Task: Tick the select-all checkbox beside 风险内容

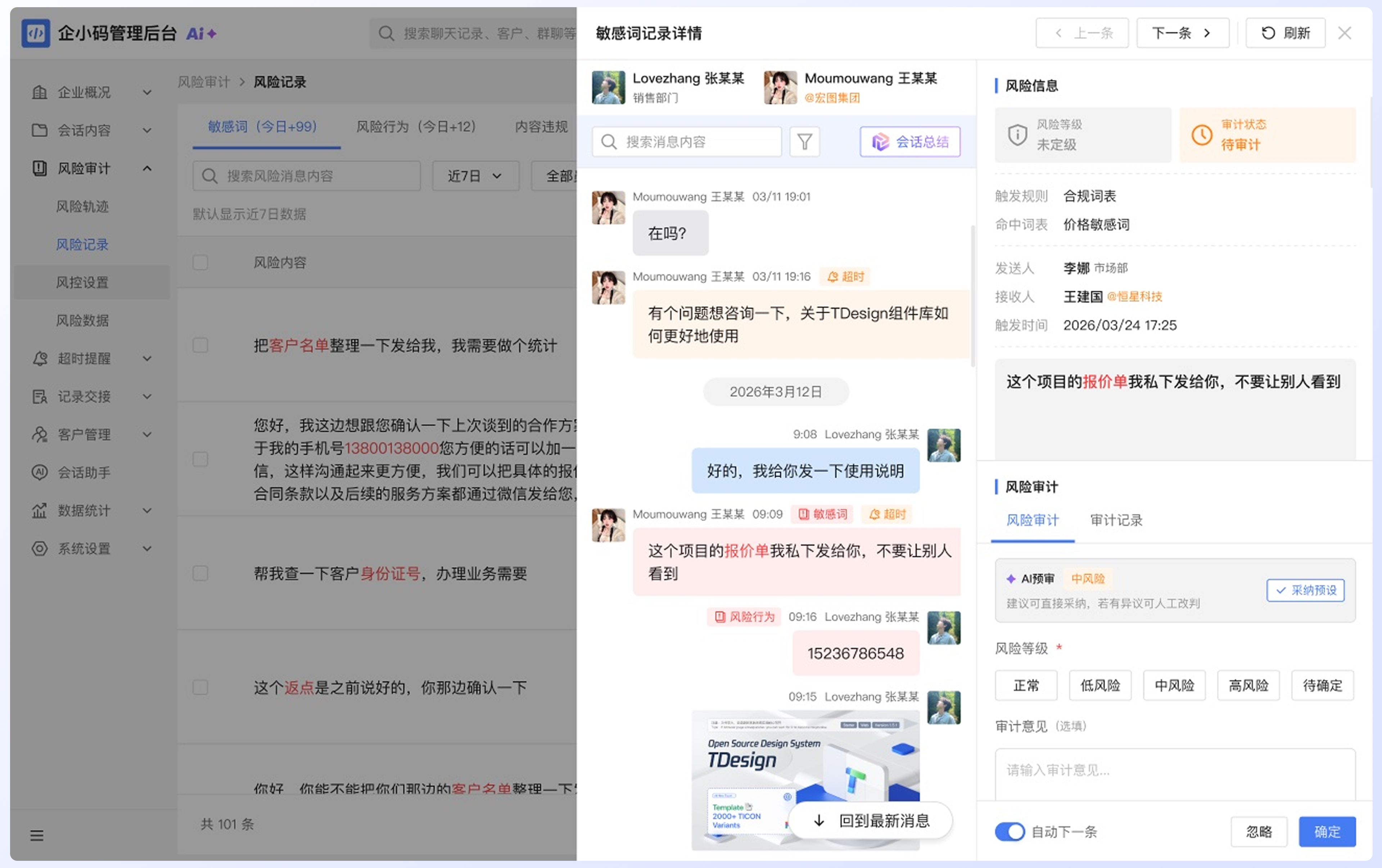Action: (200, 263)
